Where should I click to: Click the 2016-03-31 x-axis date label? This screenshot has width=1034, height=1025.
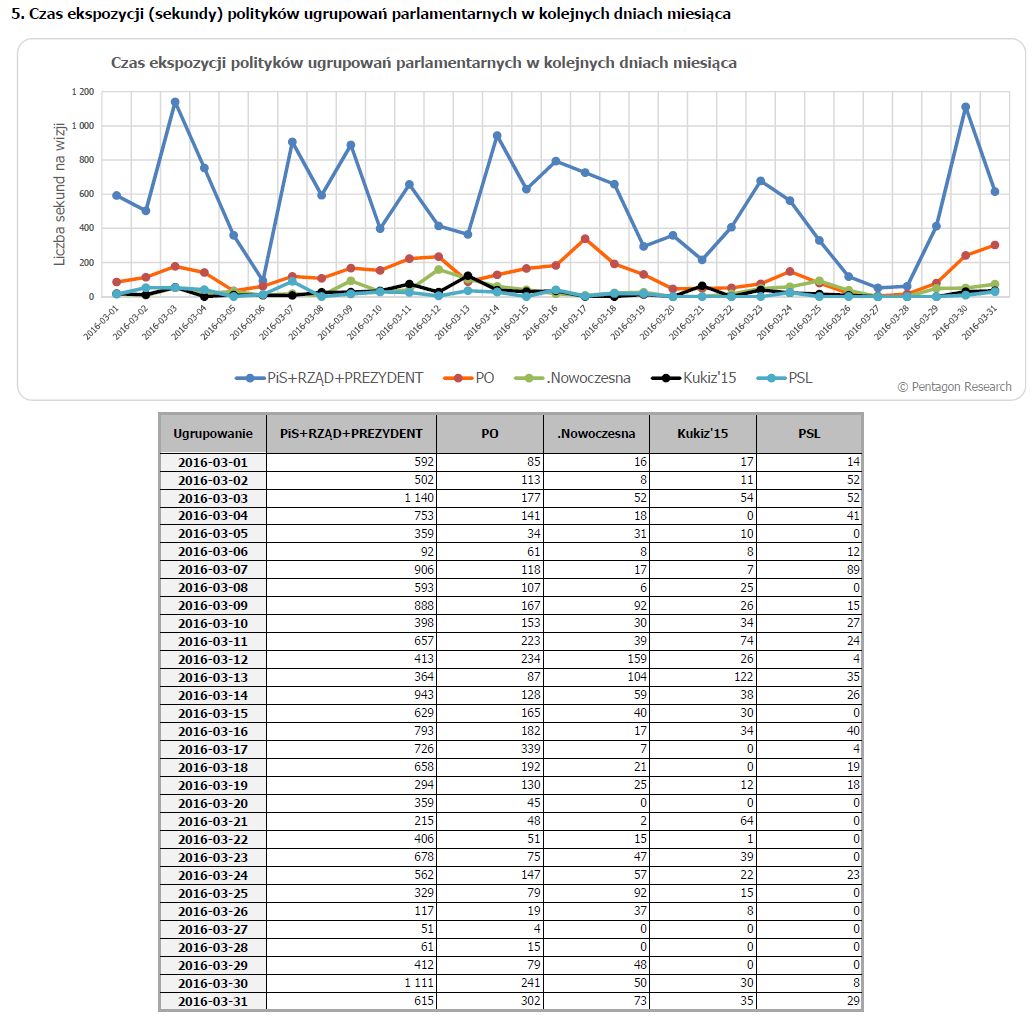[980, 322]
